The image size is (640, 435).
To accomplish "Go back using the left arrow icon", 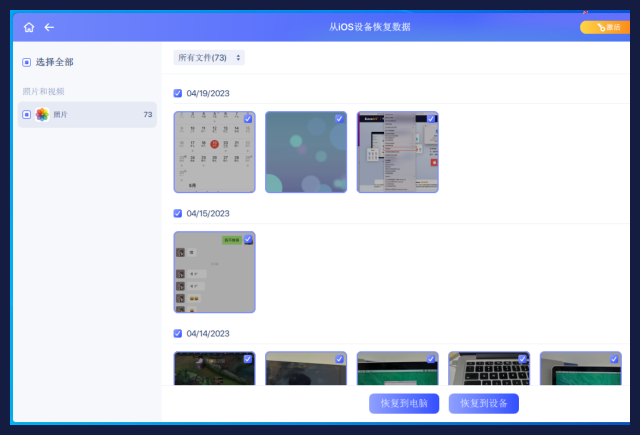I will click(x=49, y=27).
